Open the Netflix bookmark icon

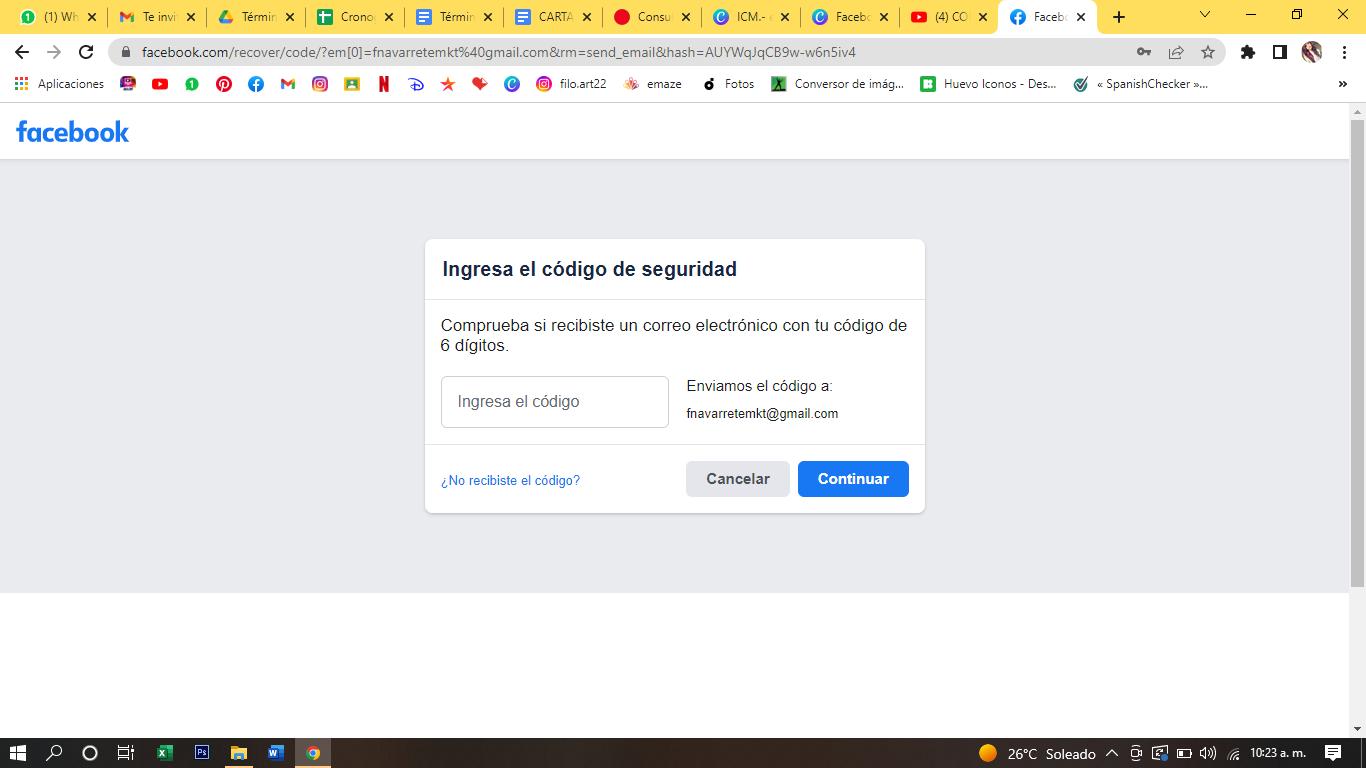tap(384, 84)
